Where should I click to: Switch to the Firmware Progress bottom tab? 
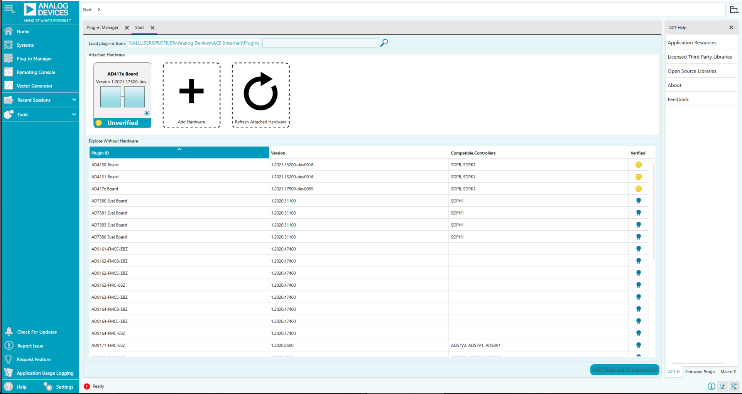tap(701, 372)
